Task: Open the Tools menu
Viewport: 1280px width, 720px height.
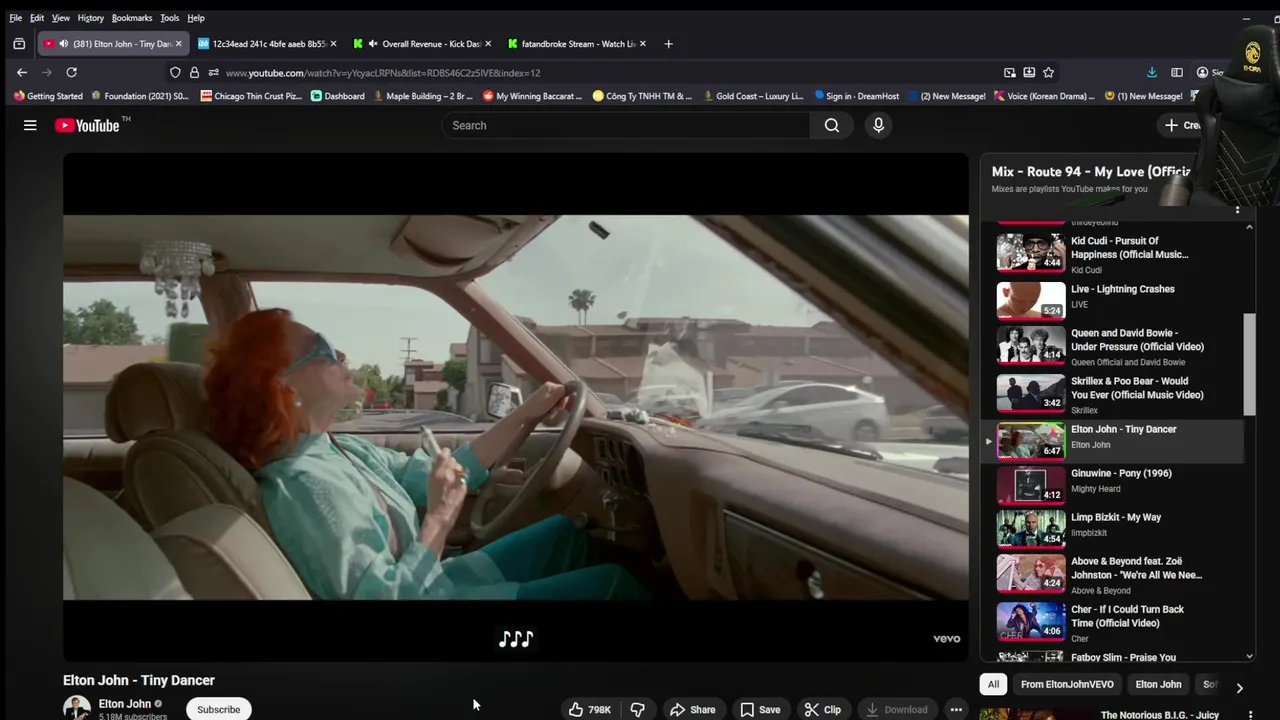Action: tap(170, 18)
